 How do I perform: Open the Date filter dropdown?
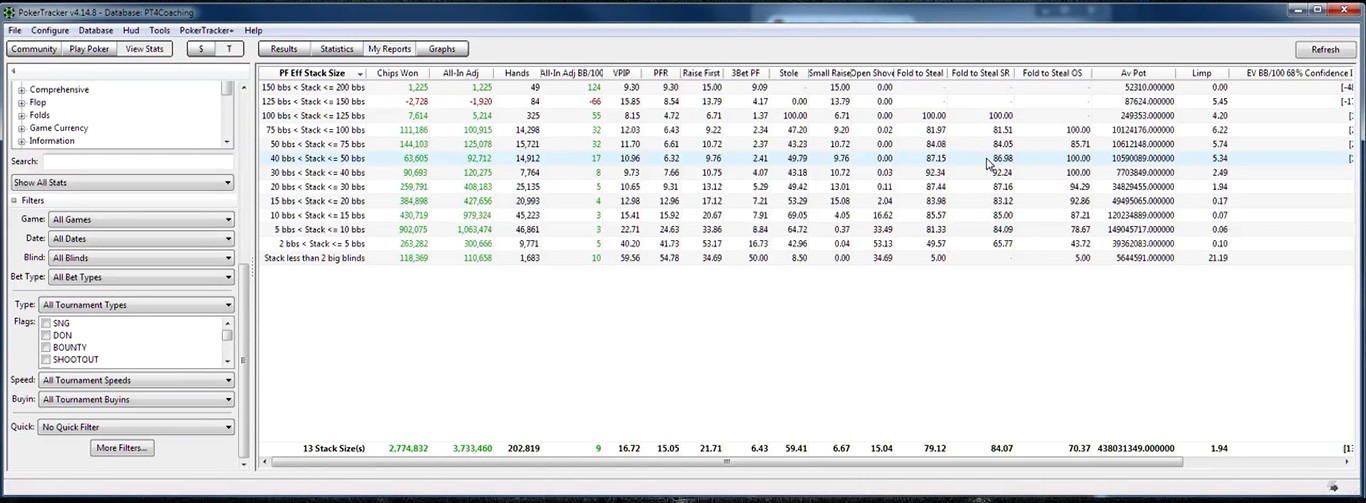[141, 239]
